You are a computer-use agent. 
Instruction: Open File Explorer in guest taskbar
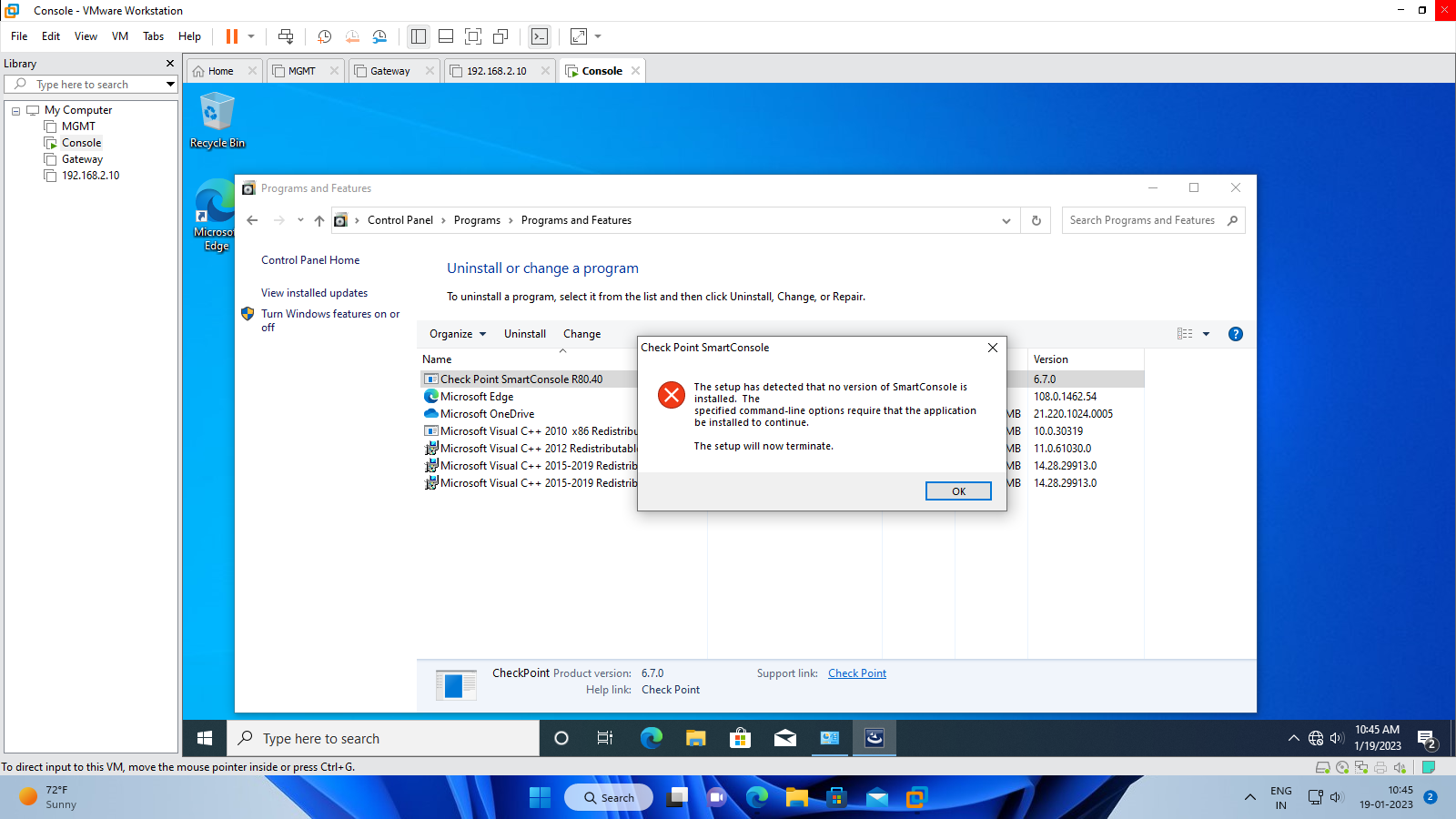tap(696, 738)
